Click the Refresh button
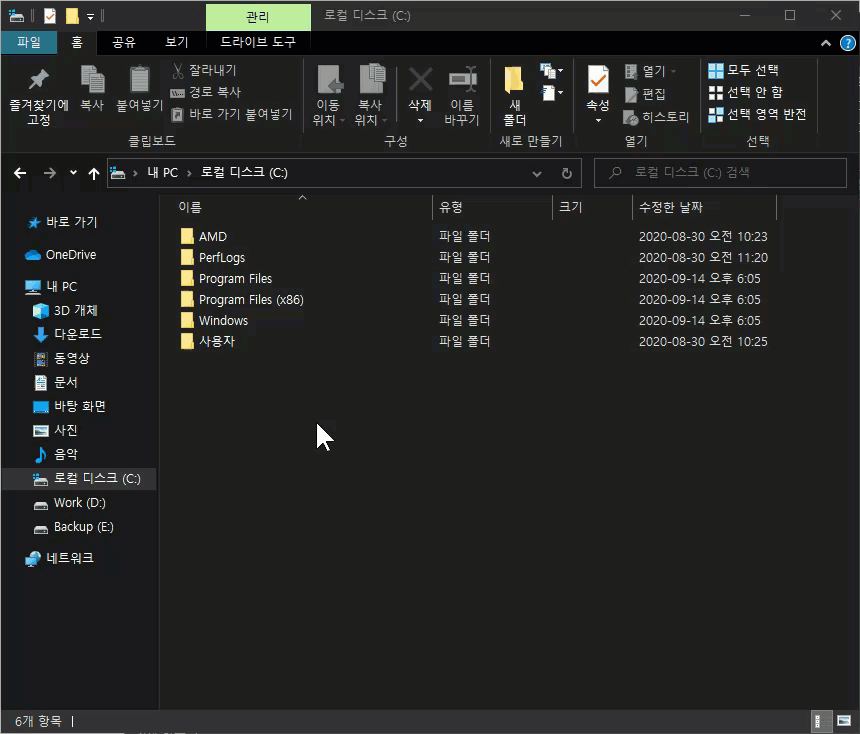Image resolution: width=860 pixels, height=734 pixels. click(567, 174)
